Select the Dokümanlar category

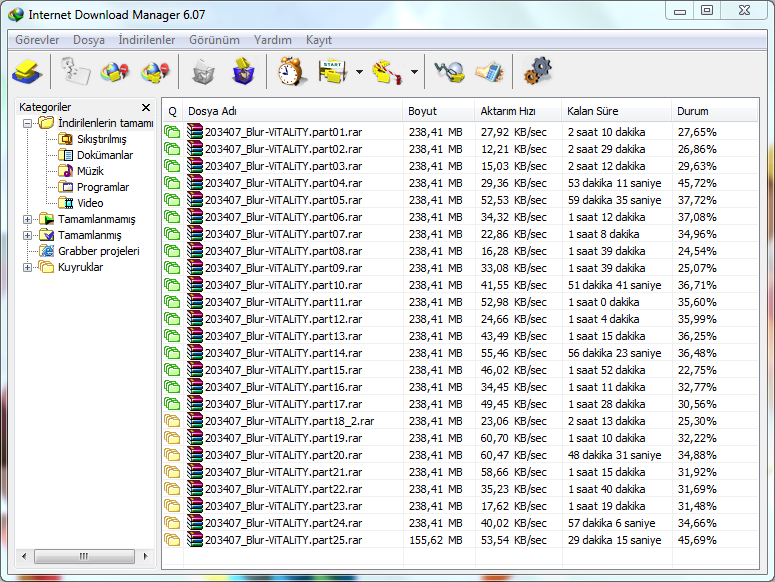pyautogui.click(x=105, y=155)
